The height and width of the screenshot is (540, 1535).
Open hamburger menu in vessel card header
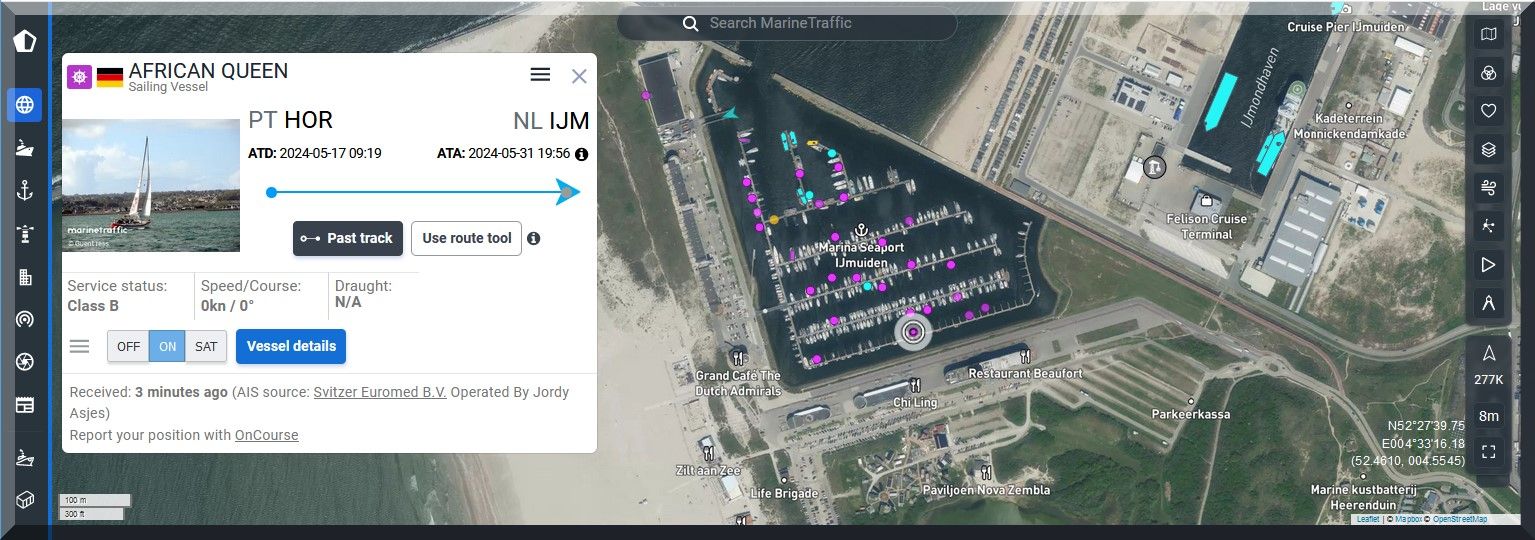click(540, 75)
